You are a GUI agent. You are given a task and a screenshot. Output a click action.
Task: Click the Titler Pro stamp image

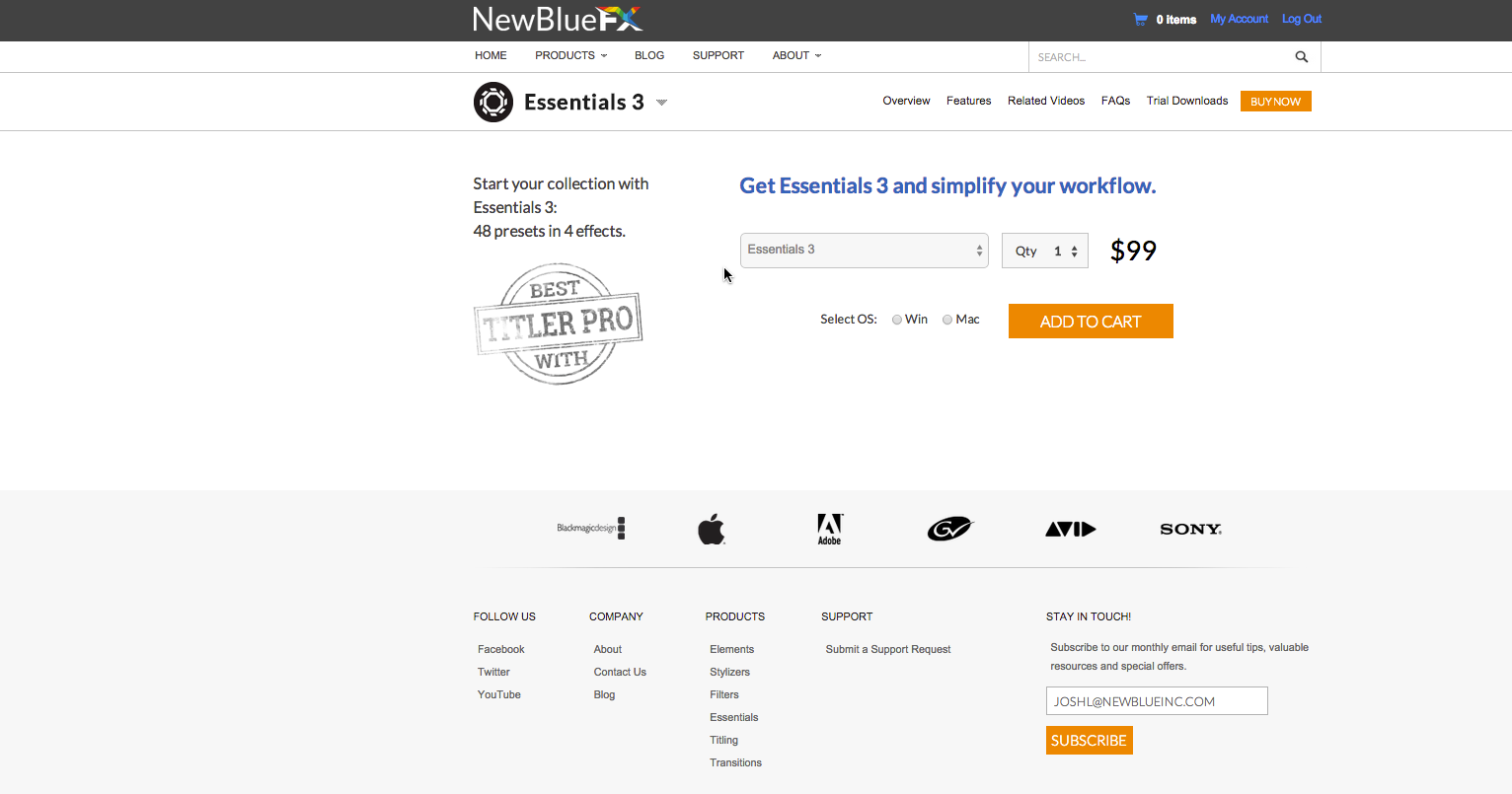click(x=559, y=324)
